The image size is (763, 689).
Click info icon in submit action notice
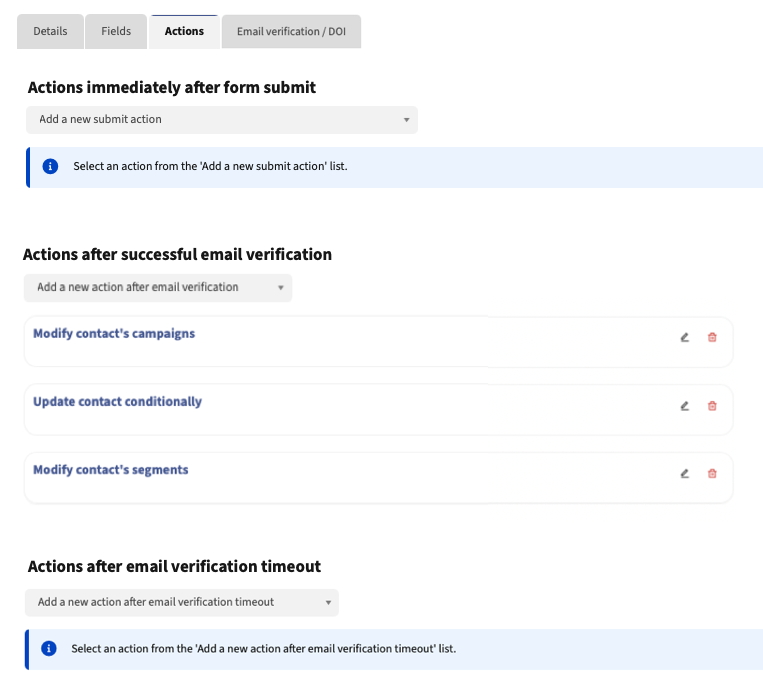[x=50, y=167]
